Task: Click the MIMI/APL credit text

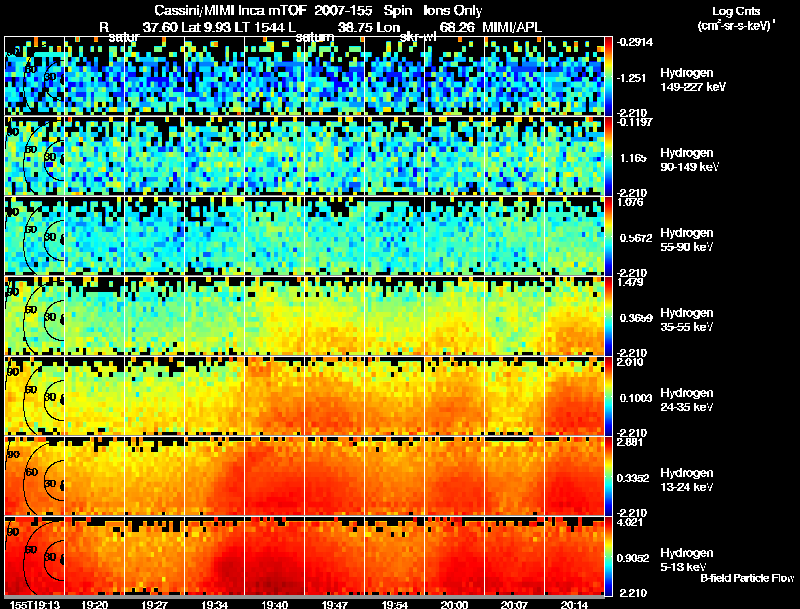Action: pos(512,28)
